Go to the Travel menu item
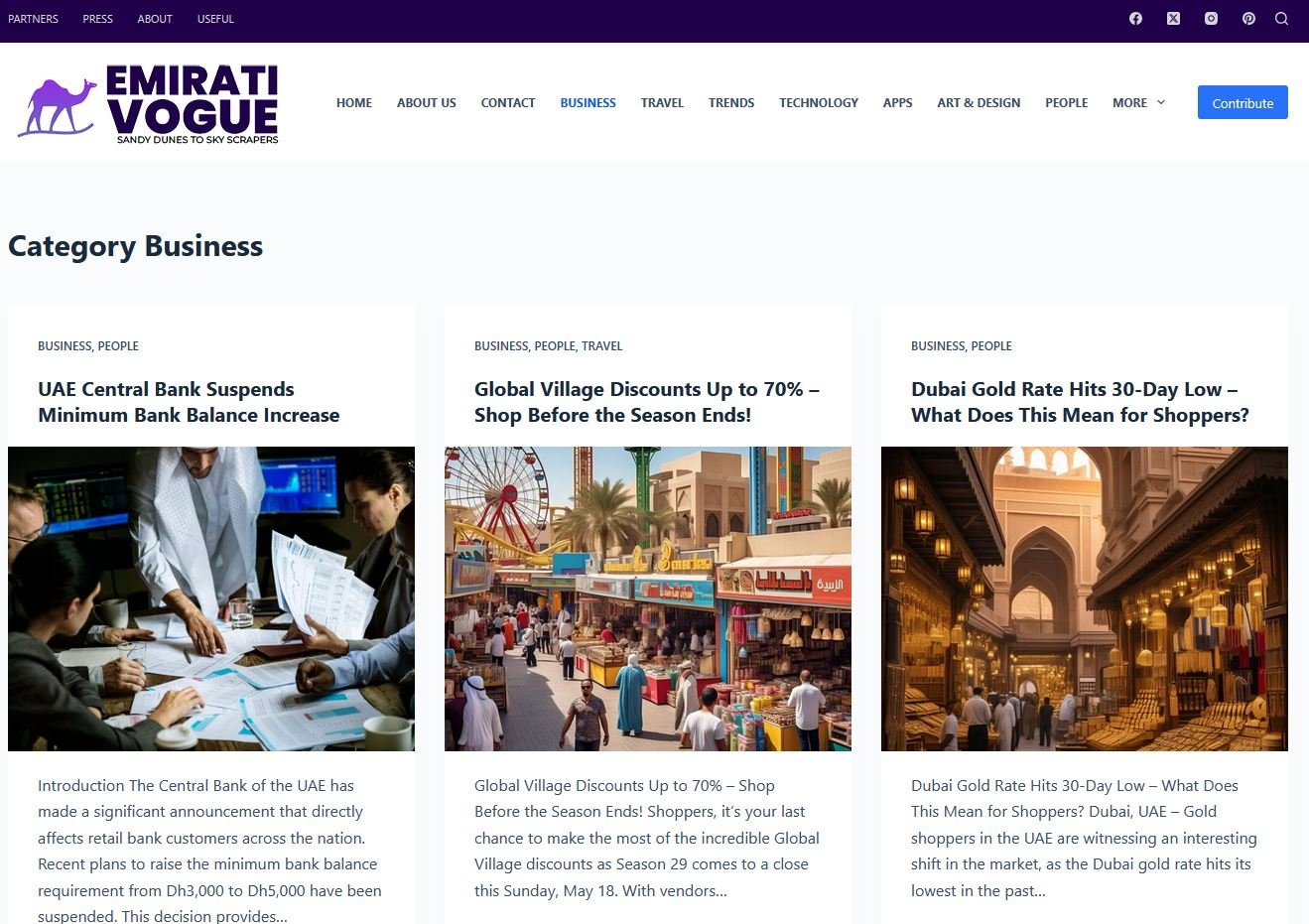This screenshot has height=924, width=1309. pyautogui.click(x=662, y=103)
